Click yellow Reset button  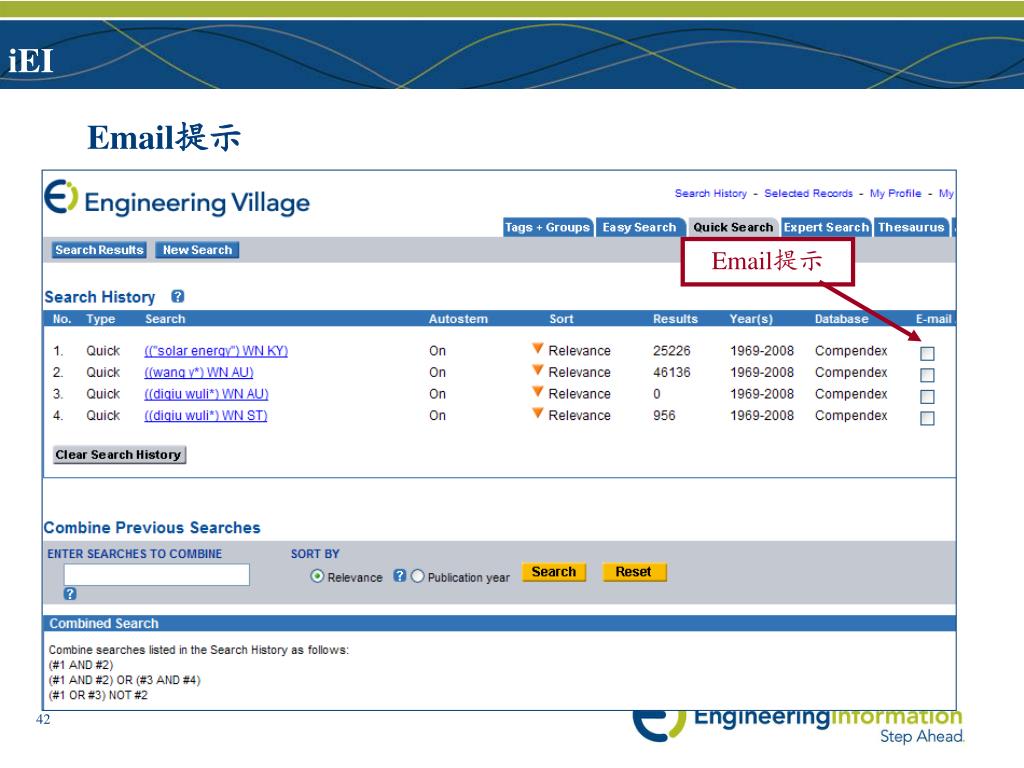633,572
